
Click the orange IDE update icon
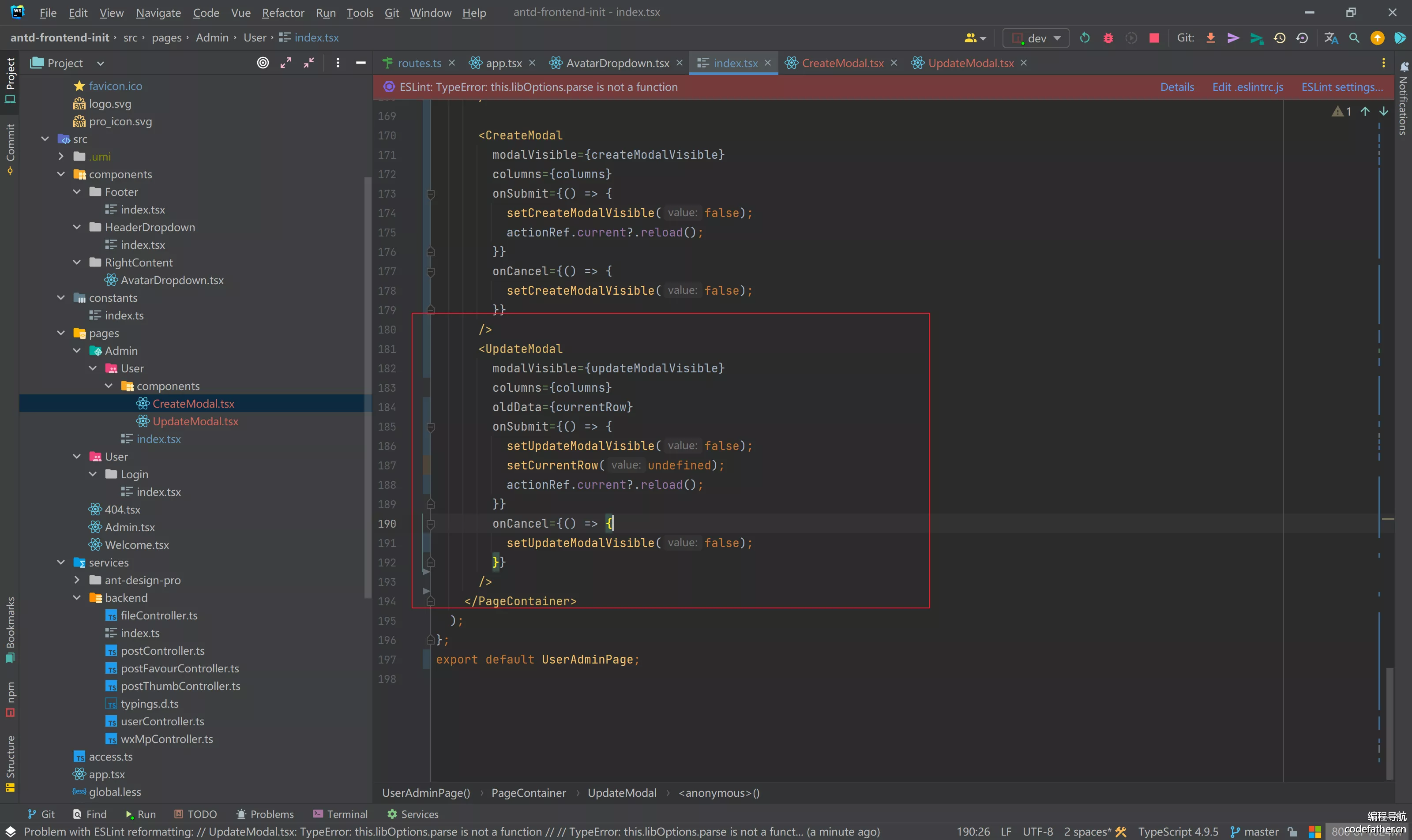point(1378,38)
